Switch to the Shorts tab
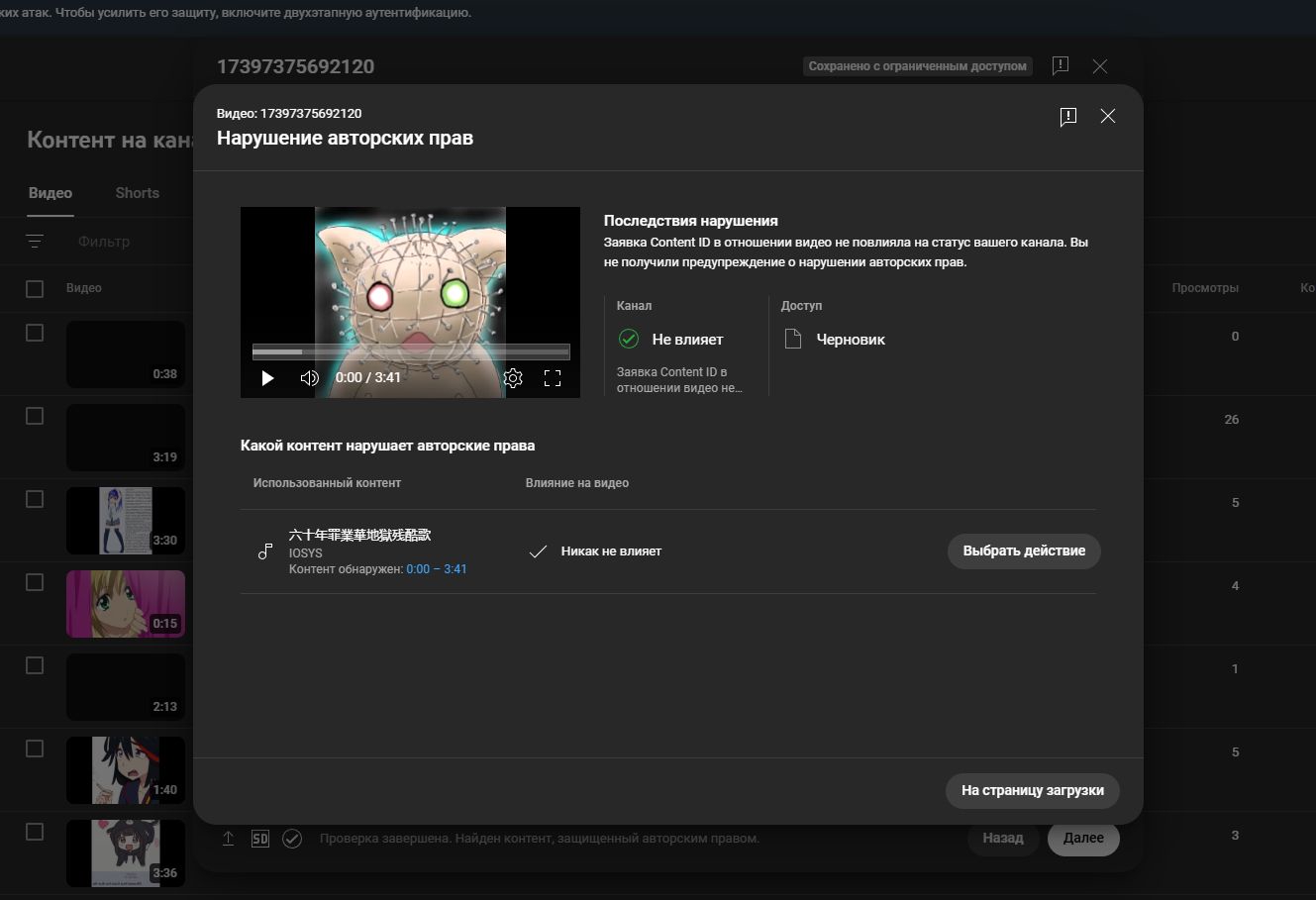The width and height of the screenshot is (1316, 900). (x=137, y=193)
